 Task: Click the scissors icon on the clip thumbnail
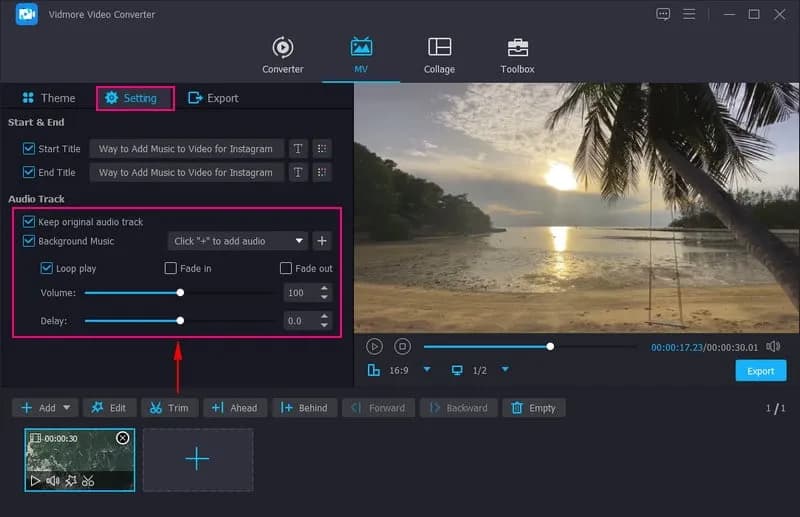pyautogui.click(x=88, y=481)
